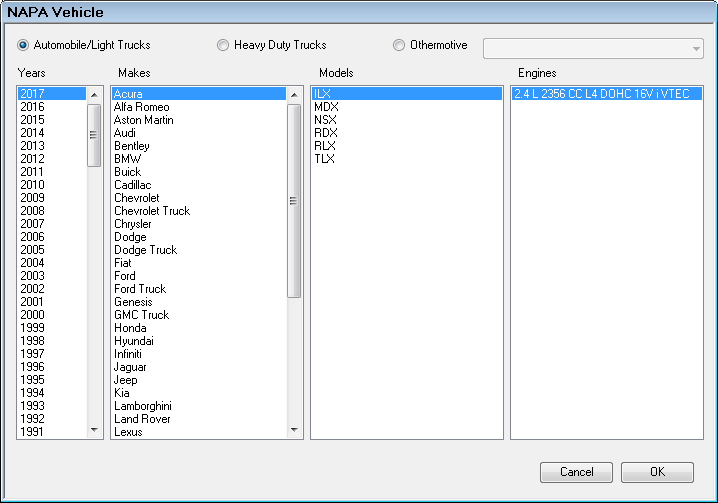Select the Othermotive radio button
The image size is (718, 503).
pos(399,46)
